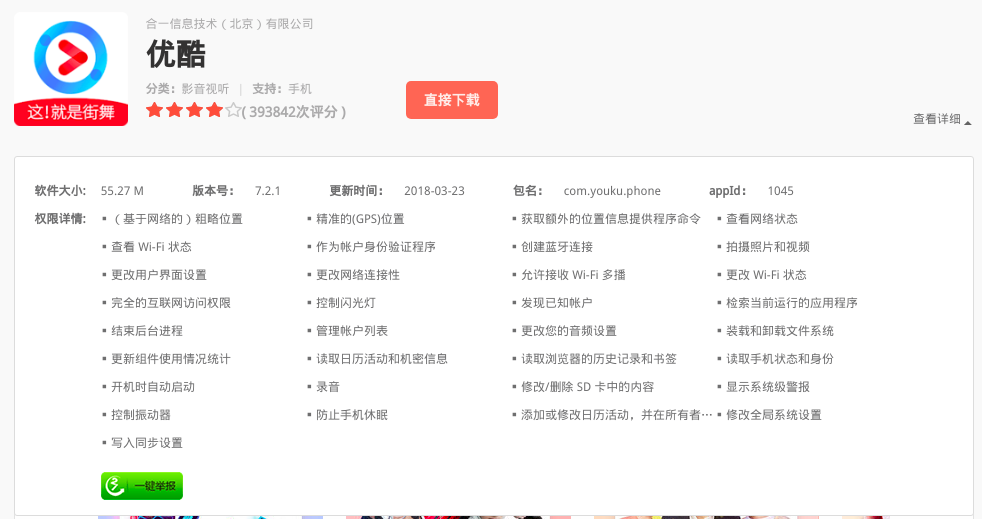Image resolution: width=982 pixels, height=519 pixels.
Task: Click permission 更改您的音频设置
Action: pyautogui.click(x=569, y=331)
